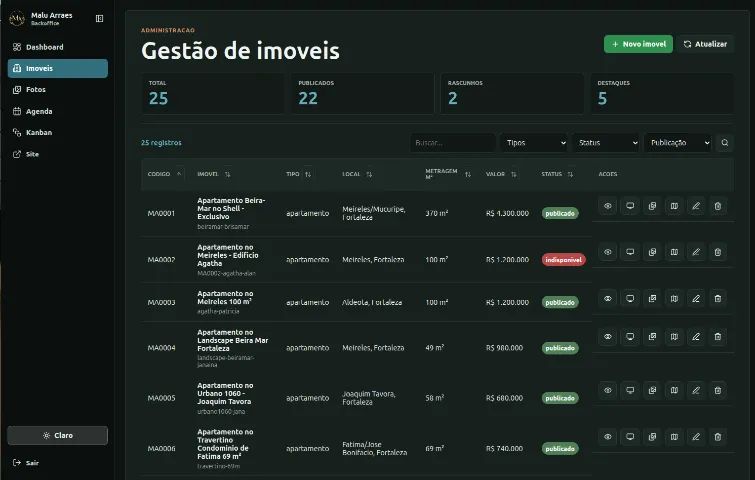
Task: Delete MA0006 with trash icon
Action: (717, 437)
